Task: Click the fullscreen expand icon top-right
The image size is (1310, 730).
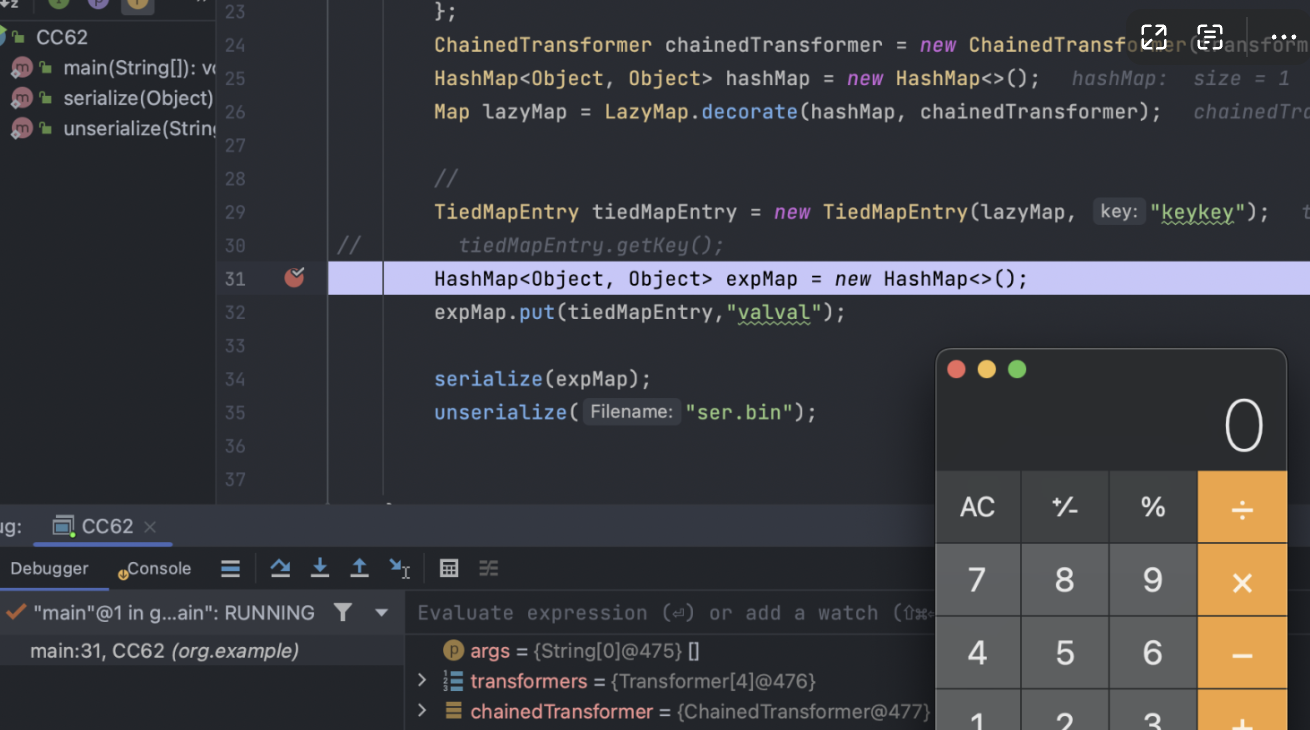Action: click(1153, 37)
